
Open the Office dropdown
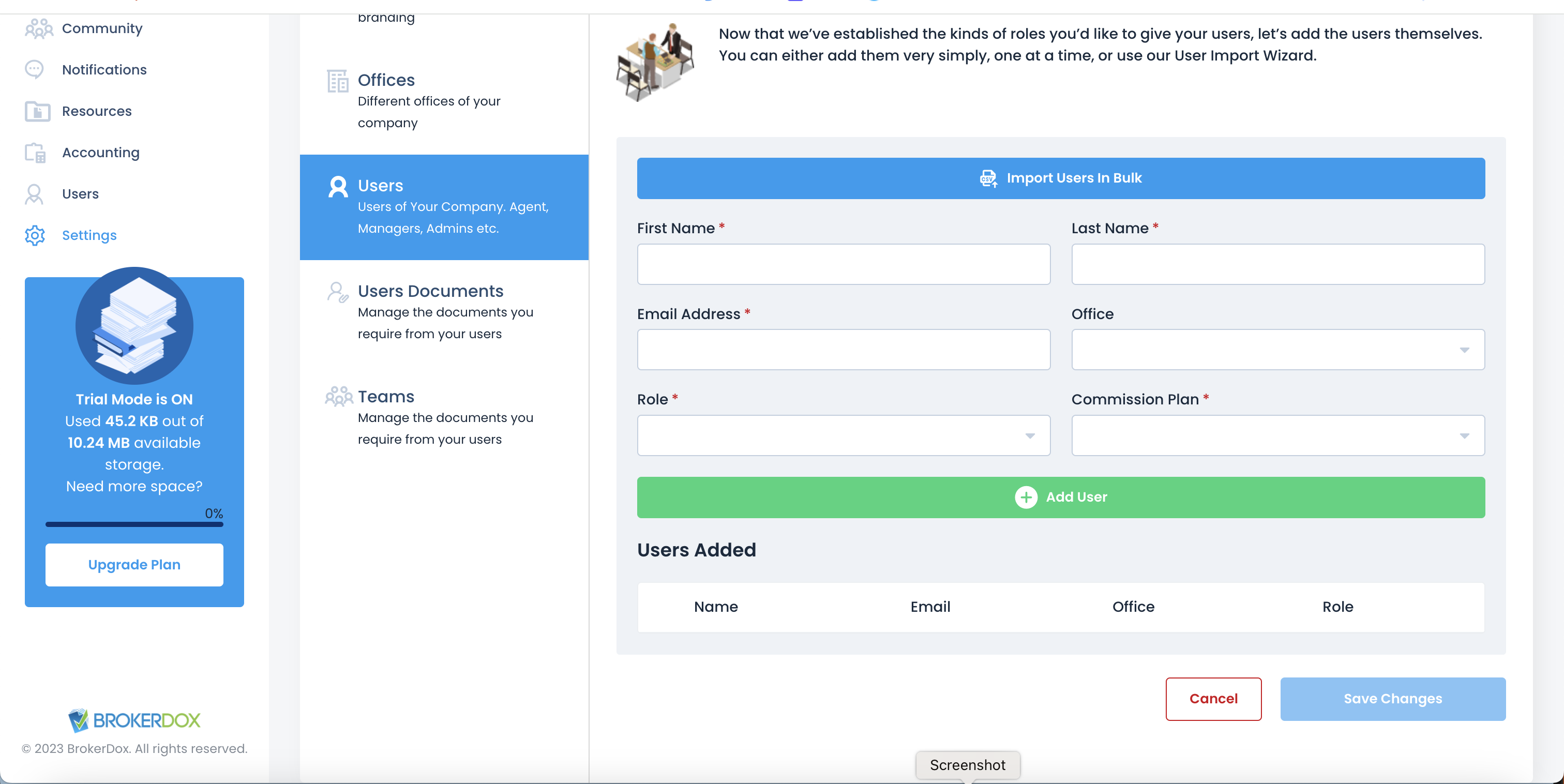1277,350
